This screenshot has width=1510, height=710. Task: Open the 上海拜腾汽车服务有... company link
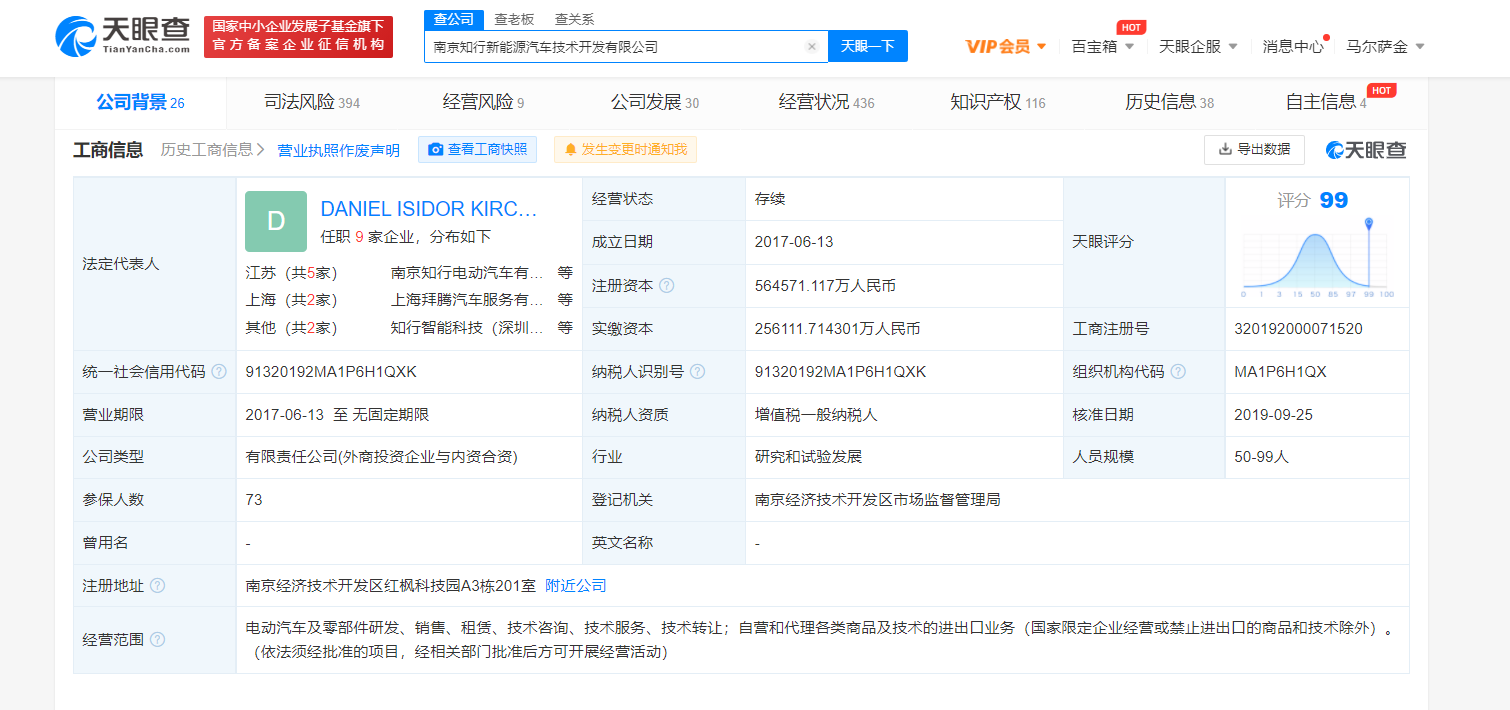coord(467,300)
